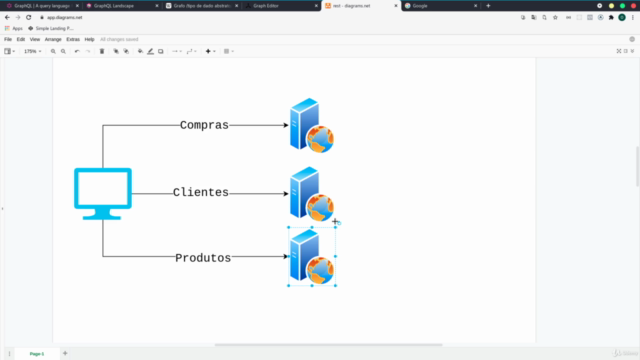Select the web server at Compras arrow

(312, 125)
